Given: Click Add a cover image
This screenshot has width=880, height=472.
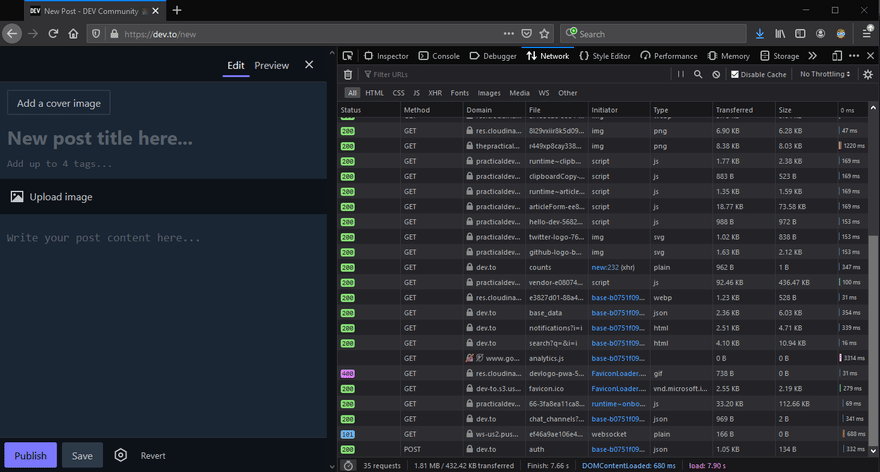Looking at the screenshot, I should pos(59,103).
